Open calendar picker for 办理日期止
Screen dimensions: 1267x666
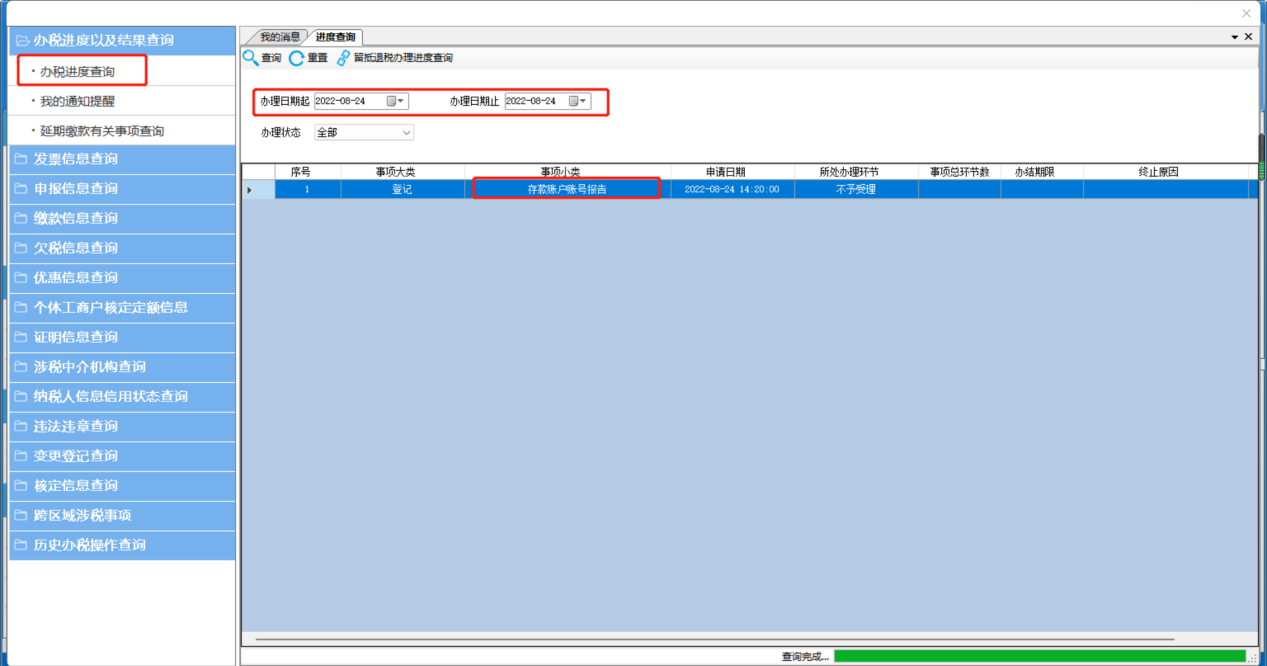[576, 101]
